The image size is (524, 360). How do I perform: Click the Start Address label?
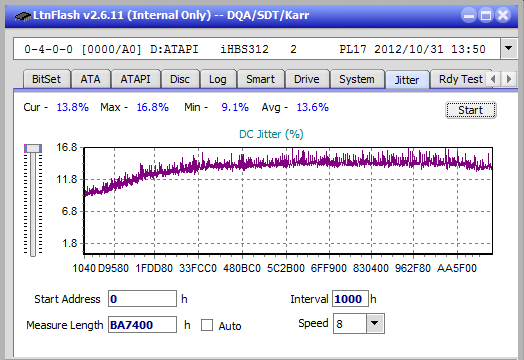(67, 299)
